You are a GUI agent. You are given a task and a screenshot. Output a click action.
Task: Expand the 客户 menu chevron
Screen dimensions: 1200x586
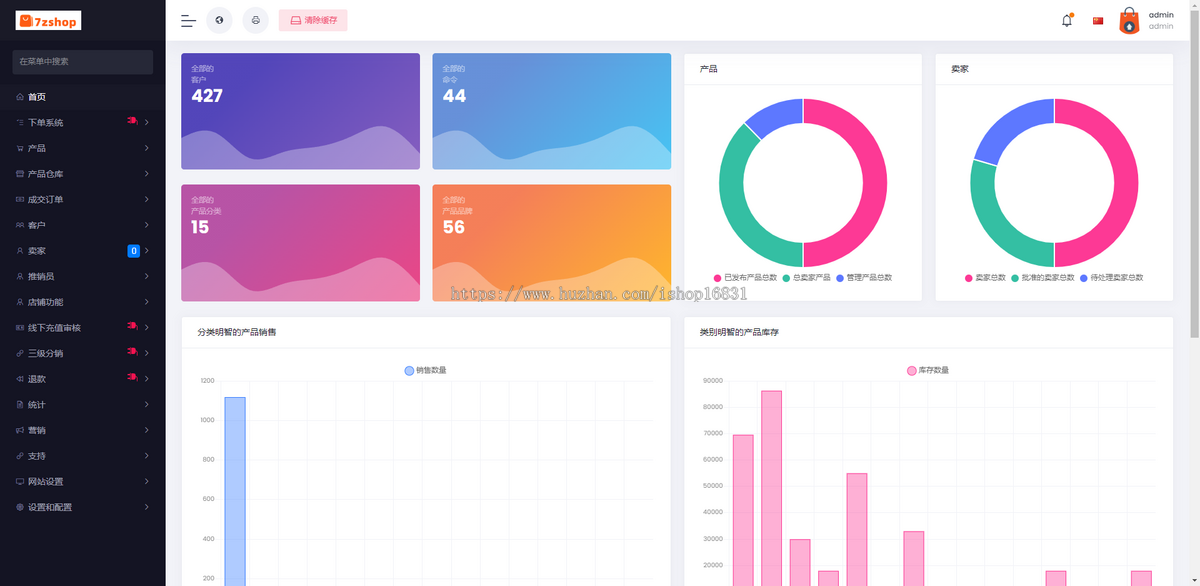point(147,225)
